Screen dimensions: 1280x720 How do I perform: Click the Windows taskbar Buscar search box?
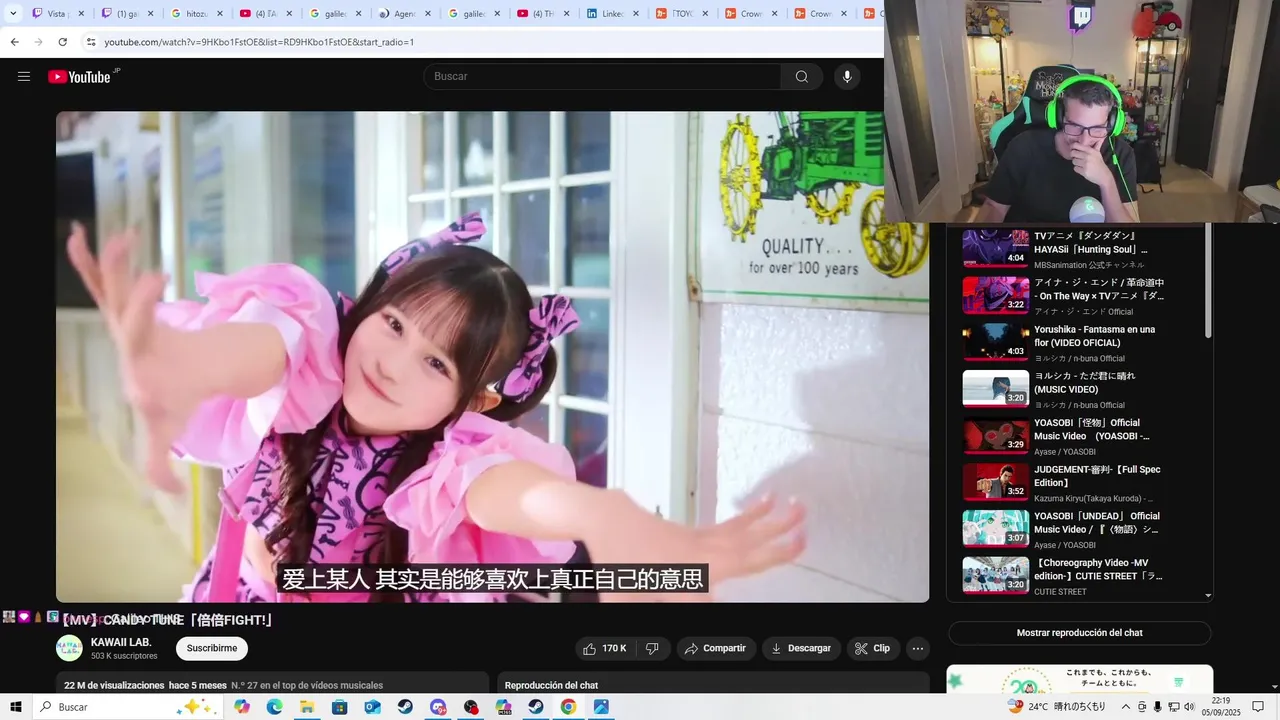click(127, 707)
